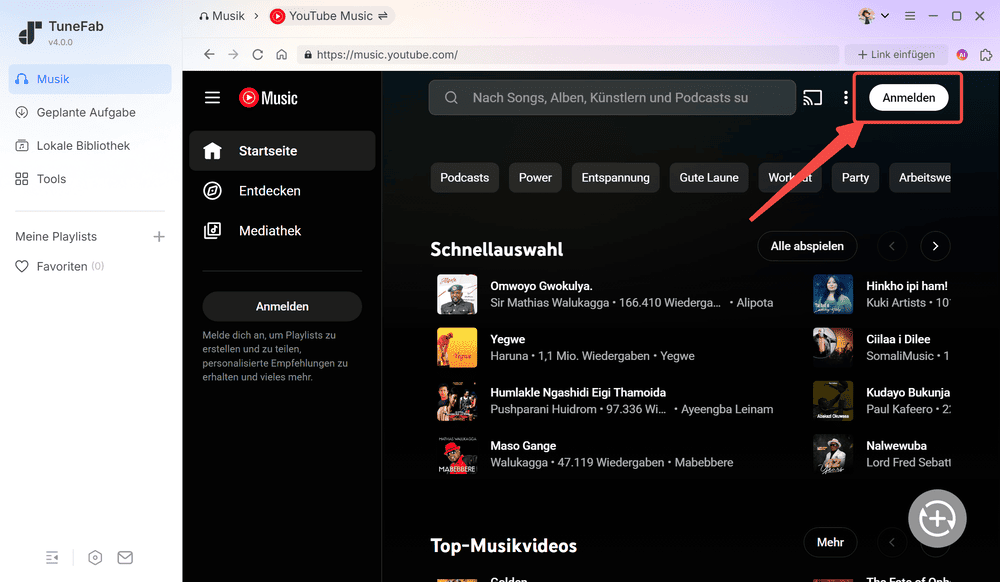Click the cast to device icon
This screenshot has height=582, width=1000.
(x=812, y=98)
